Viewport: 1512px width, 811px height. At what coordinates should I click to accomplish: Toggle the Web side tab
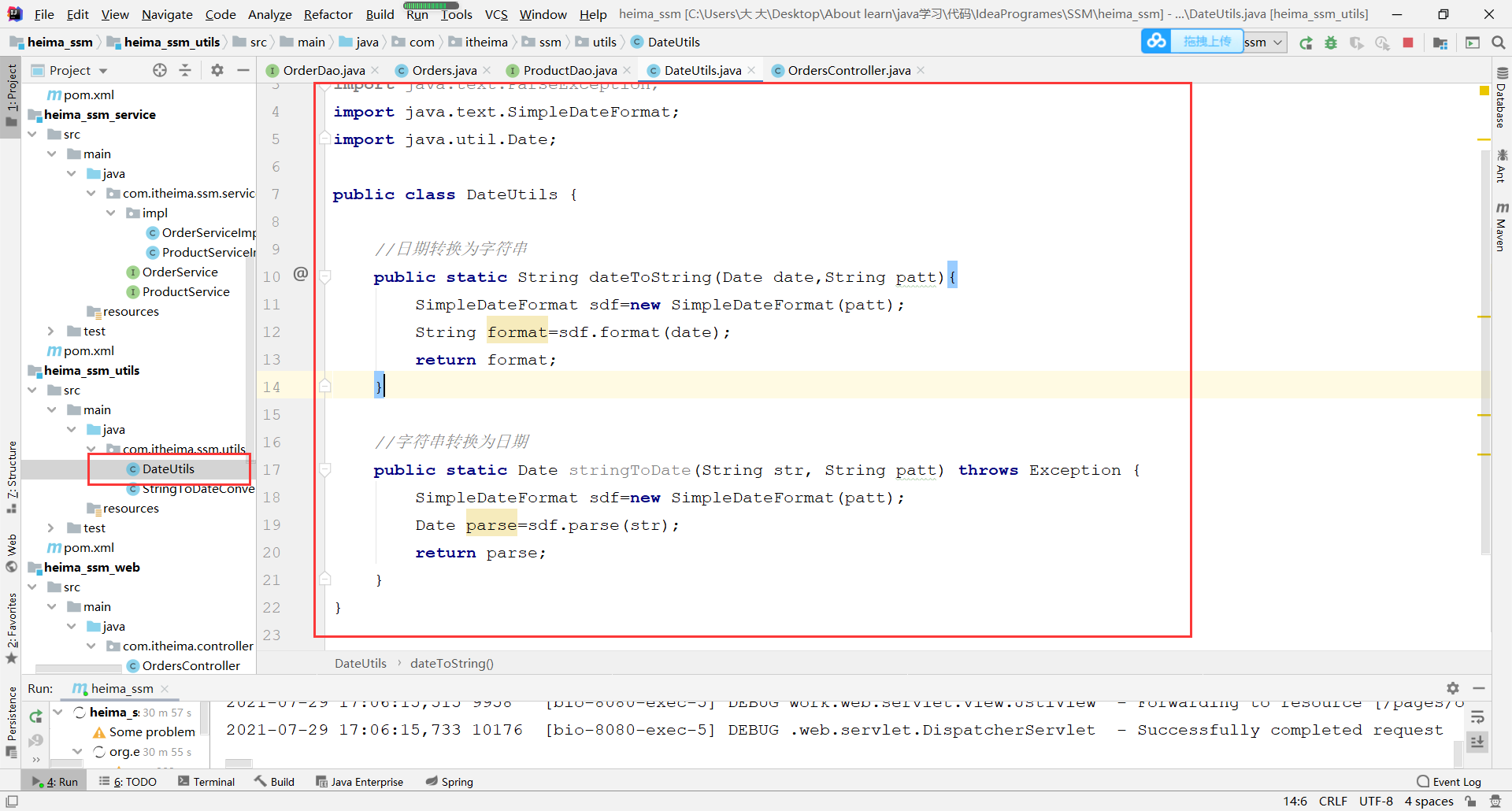[x=11, y=554]
